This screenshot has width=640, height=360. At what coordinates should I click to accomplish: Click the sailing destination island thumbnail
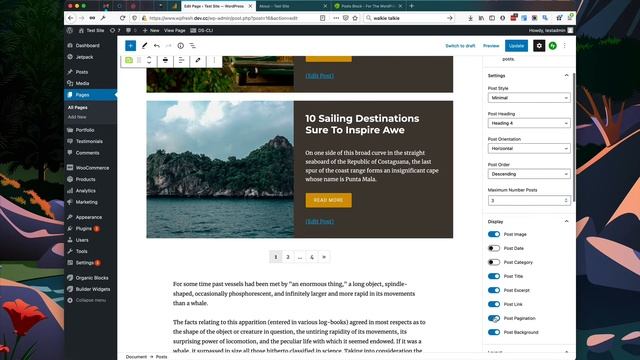point(220,169)
